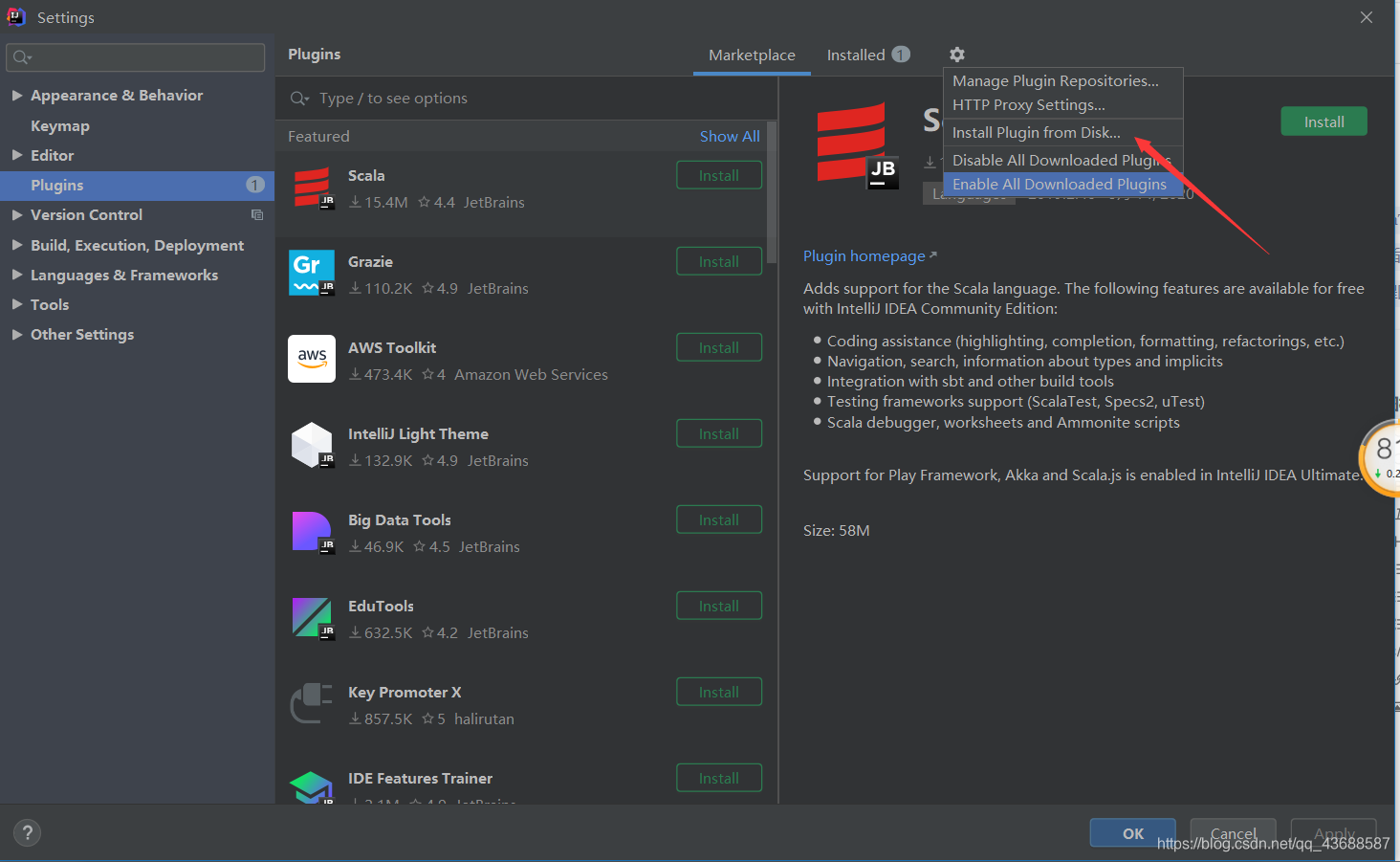This screenshot has height=862, width=1400.
Task: Choose Enable All Downloaded Plugins
Action: [1062, 185]
